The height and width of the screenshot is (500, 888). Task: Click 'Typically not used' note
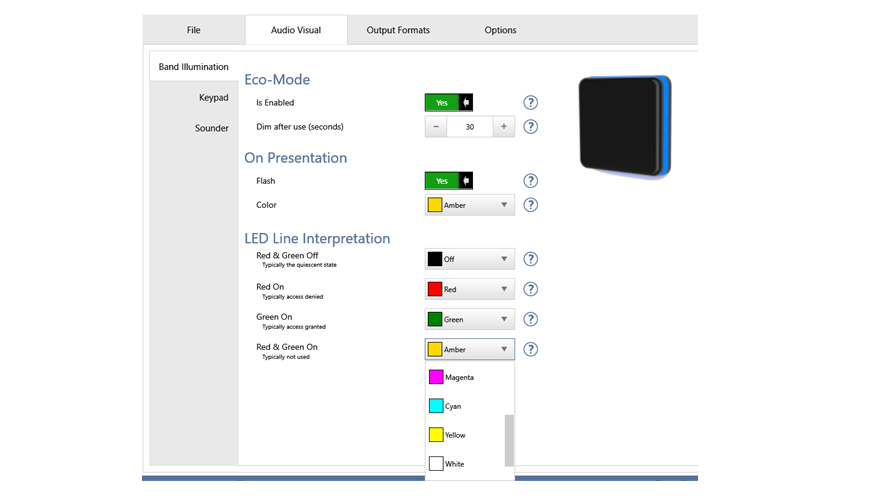[x=285, y=357]
